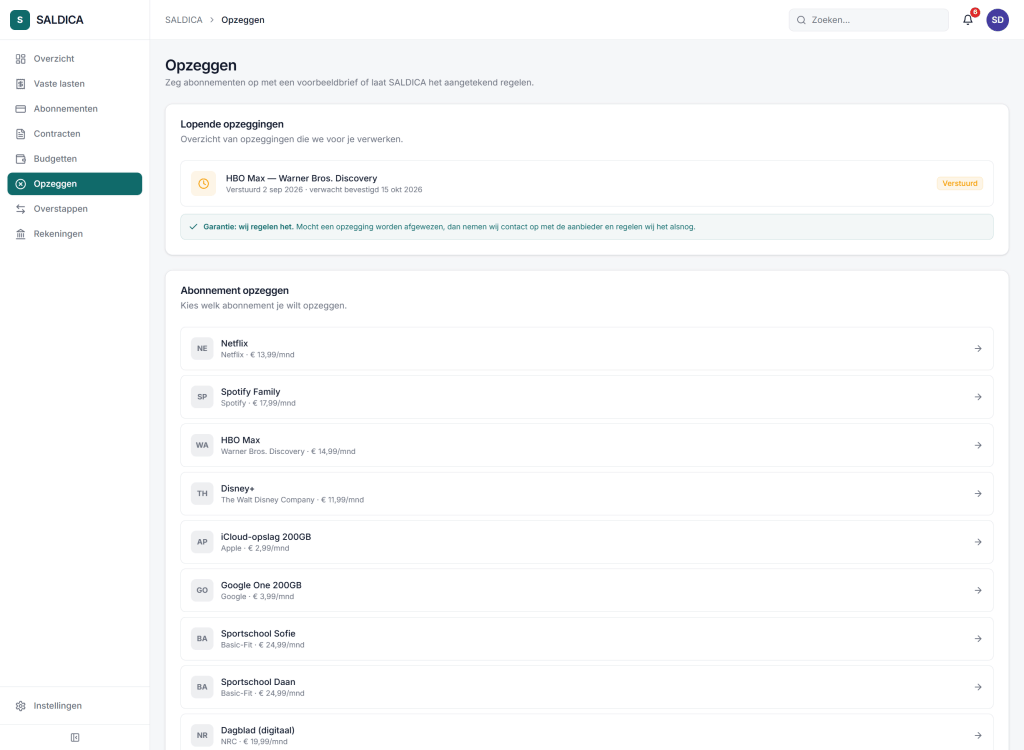Open Overzicht in the sidebar
1024x750 pixels.
(x=74, y=59)
